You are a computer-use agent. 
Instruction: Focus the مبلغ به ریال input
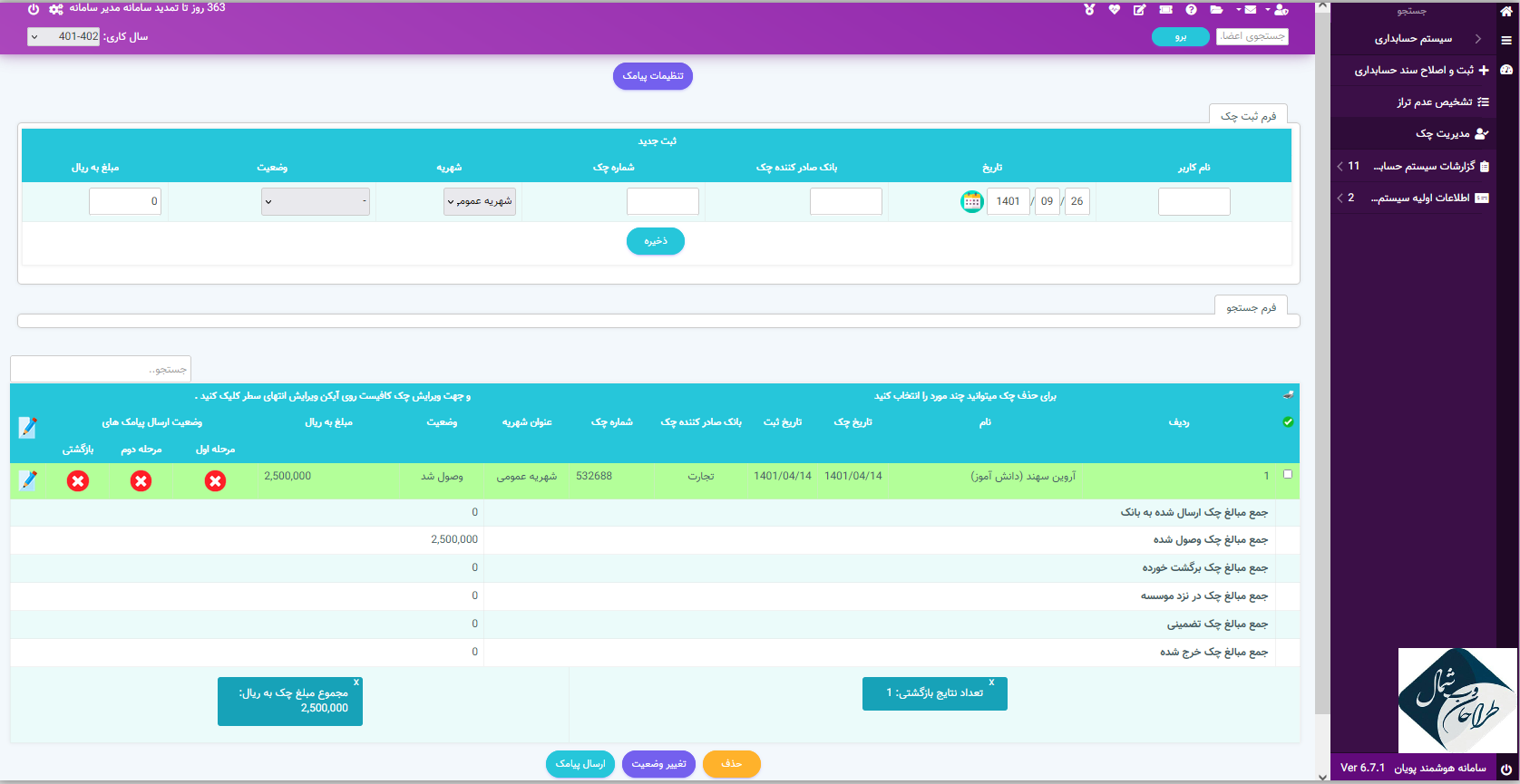point(125,201)
